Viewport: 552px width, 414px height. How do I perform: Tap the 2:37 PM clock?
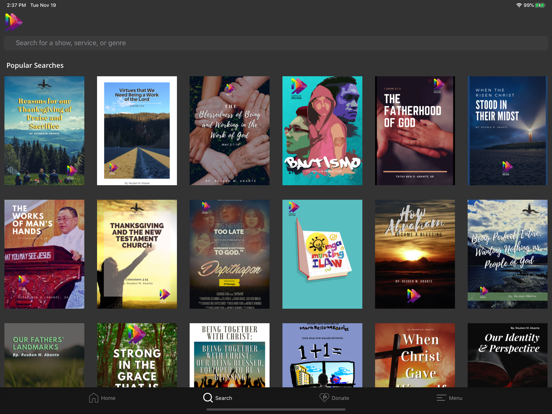[16, 5]
